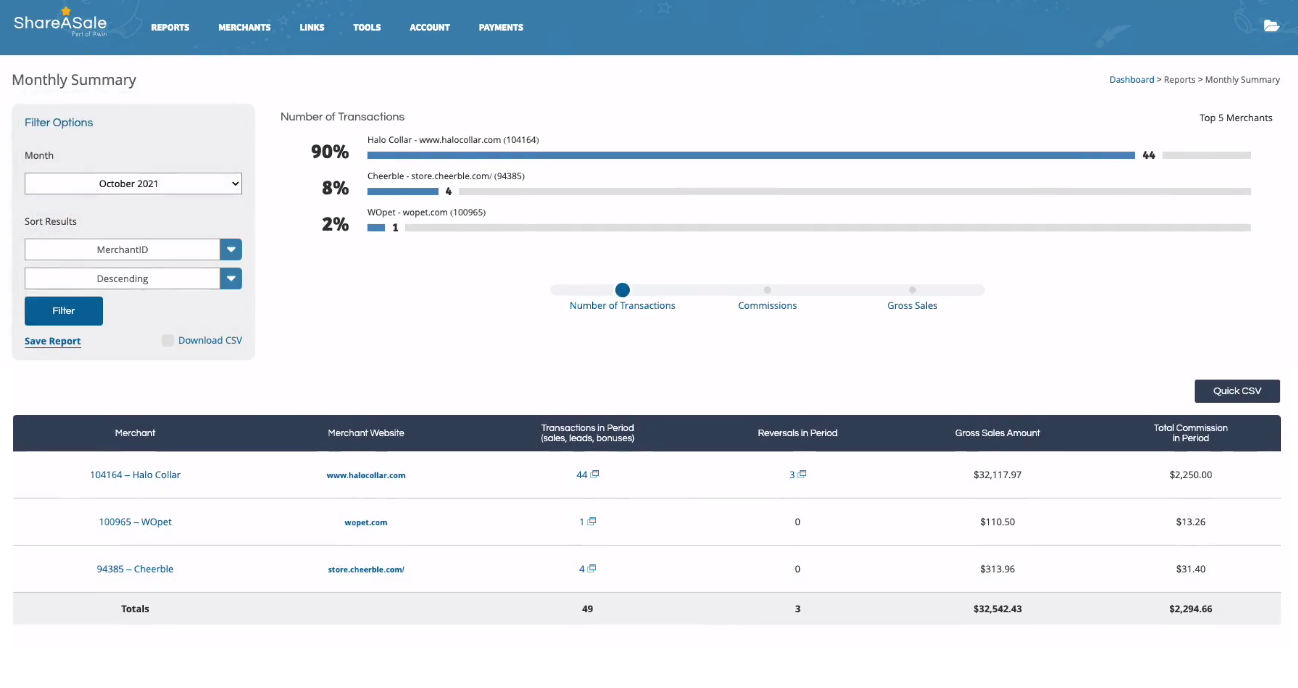Click the ShareASale logo
The image size is (1298, 688).
tap(60, 23)
